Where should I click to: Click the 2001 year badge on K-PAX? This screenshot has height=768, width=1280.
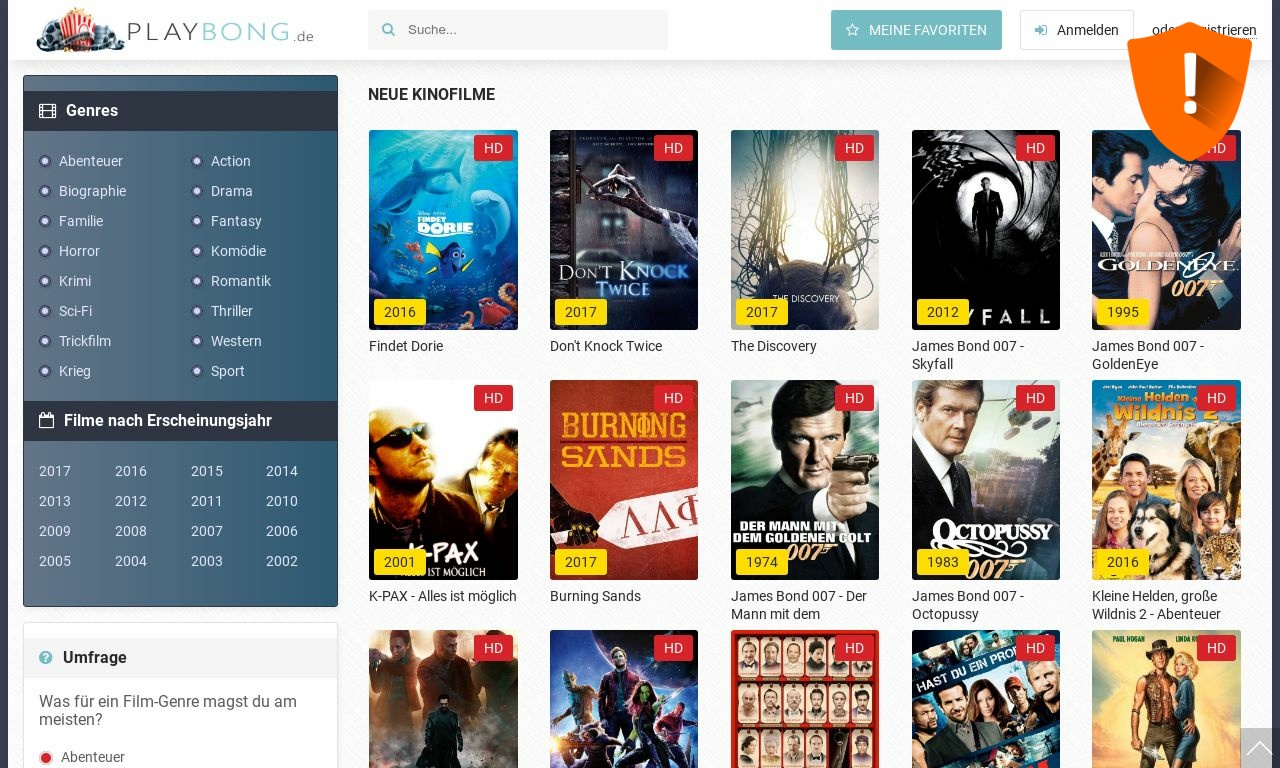click(399, 562)
